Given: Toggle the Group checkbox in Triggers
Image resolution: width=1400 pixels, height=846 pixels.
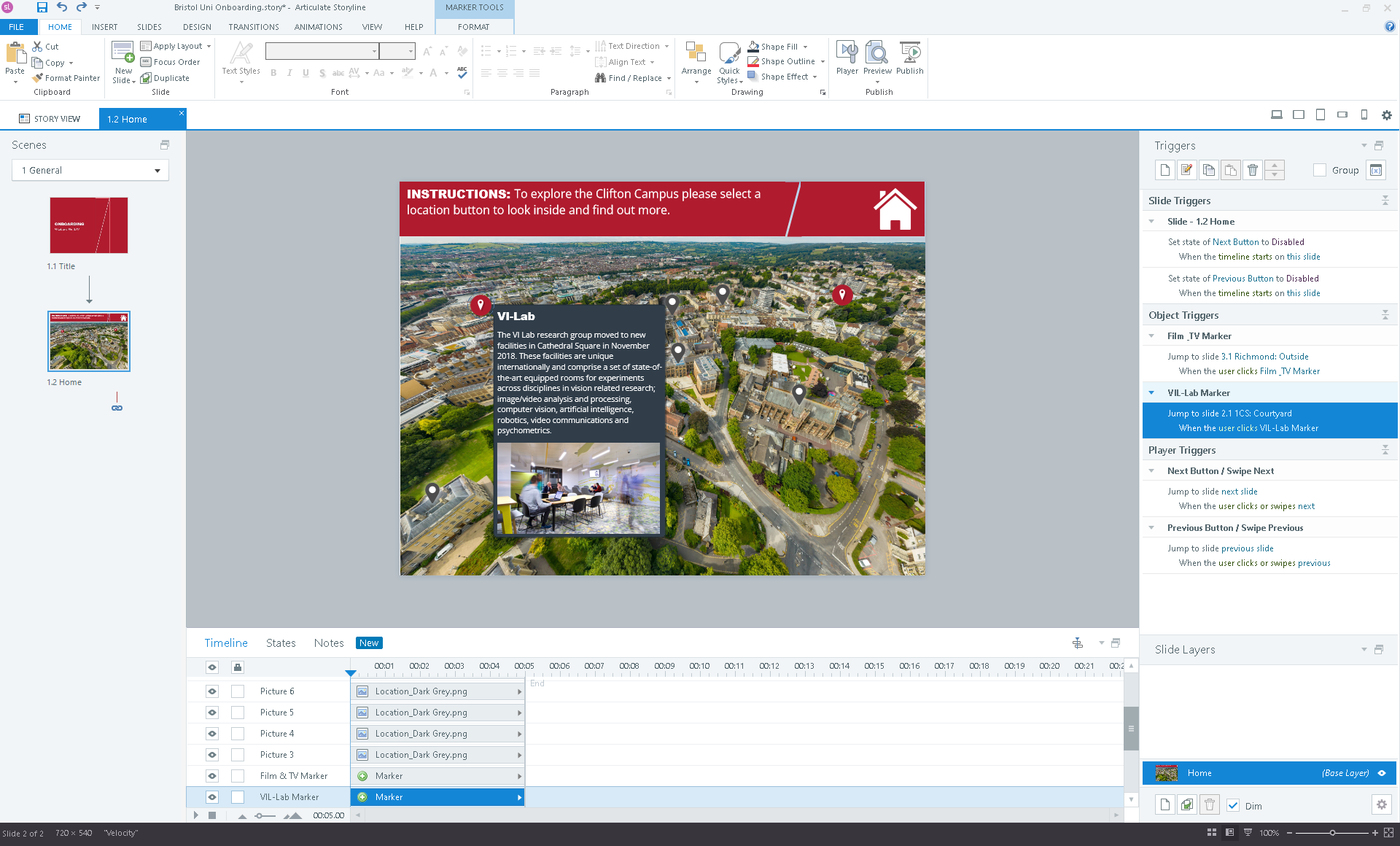Looking at the screenshot, I should point(1319,170).
